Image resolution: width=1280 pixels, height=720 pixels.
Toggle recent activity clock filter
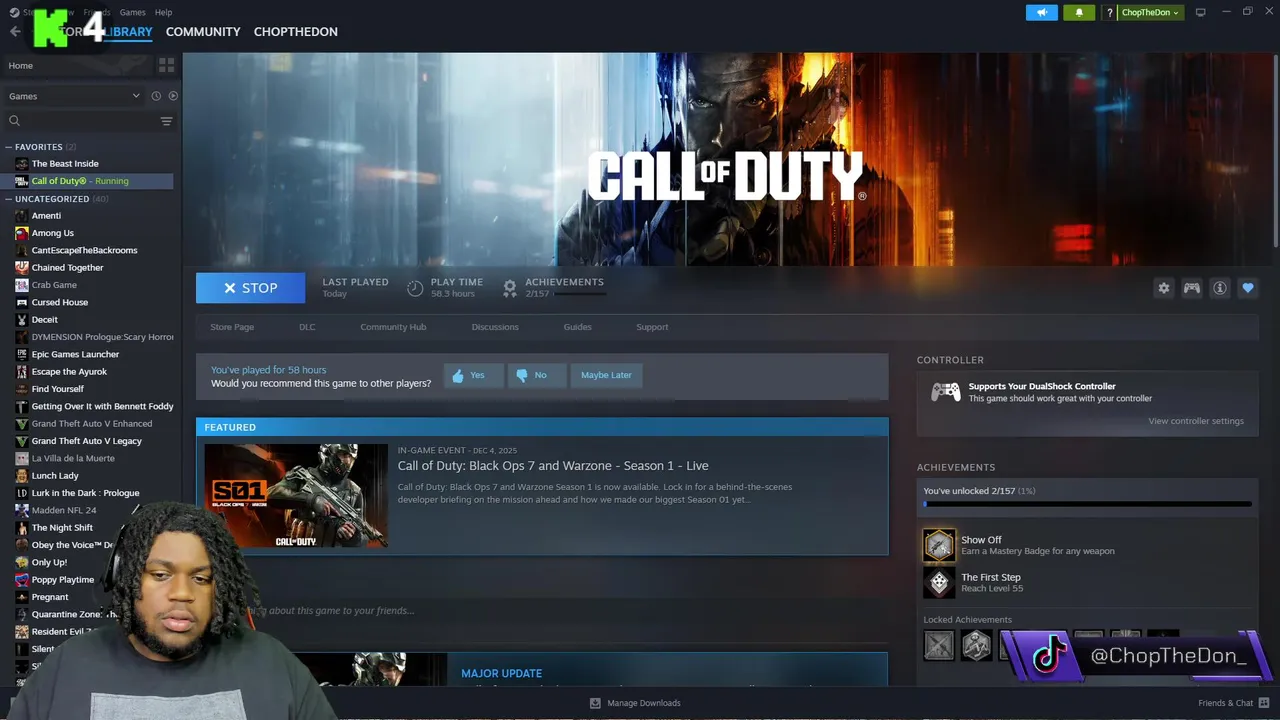pos(156,96)
